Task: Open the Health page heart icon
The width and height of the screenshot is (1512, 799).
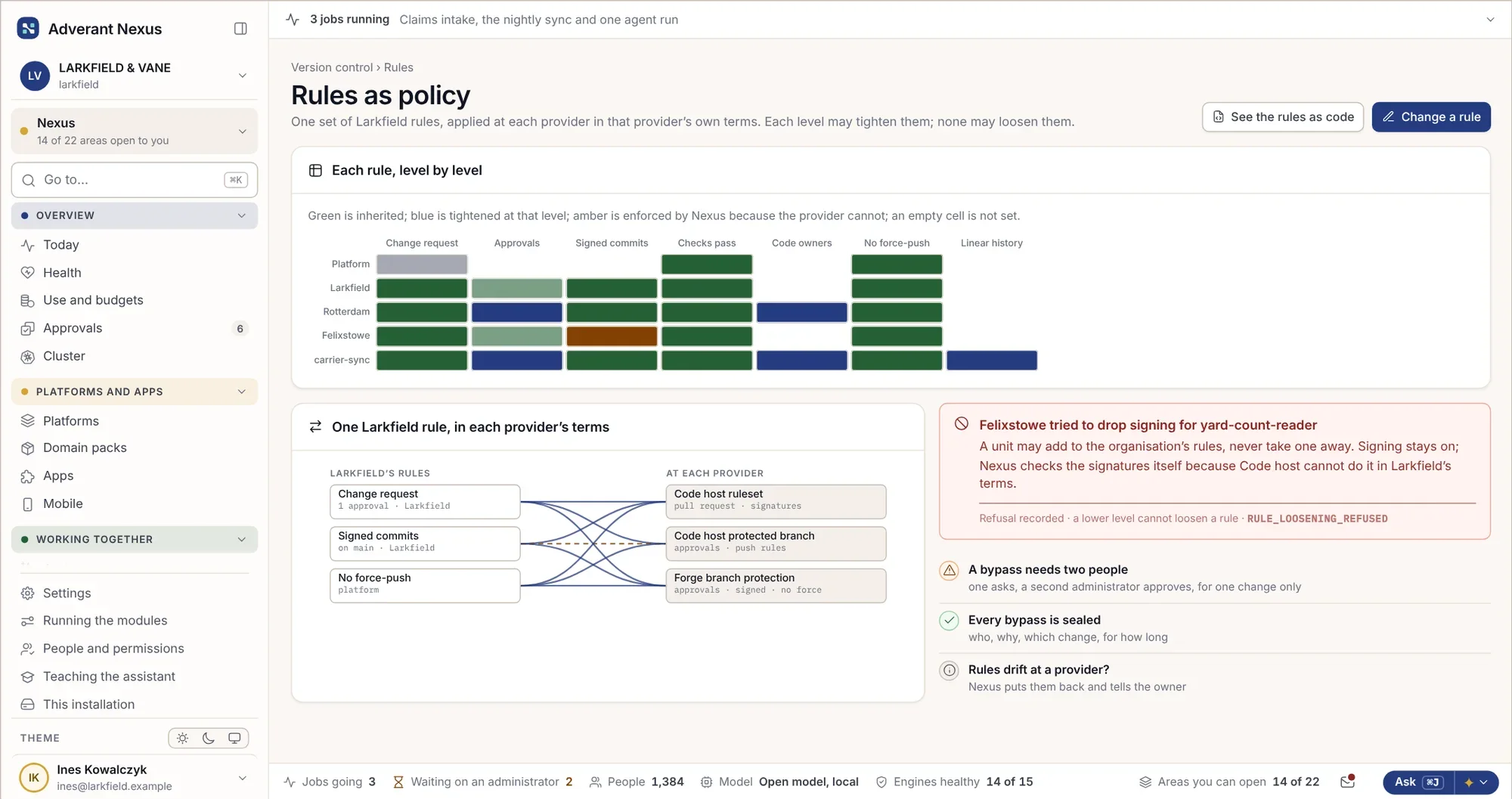Action: tap(28, 273)
